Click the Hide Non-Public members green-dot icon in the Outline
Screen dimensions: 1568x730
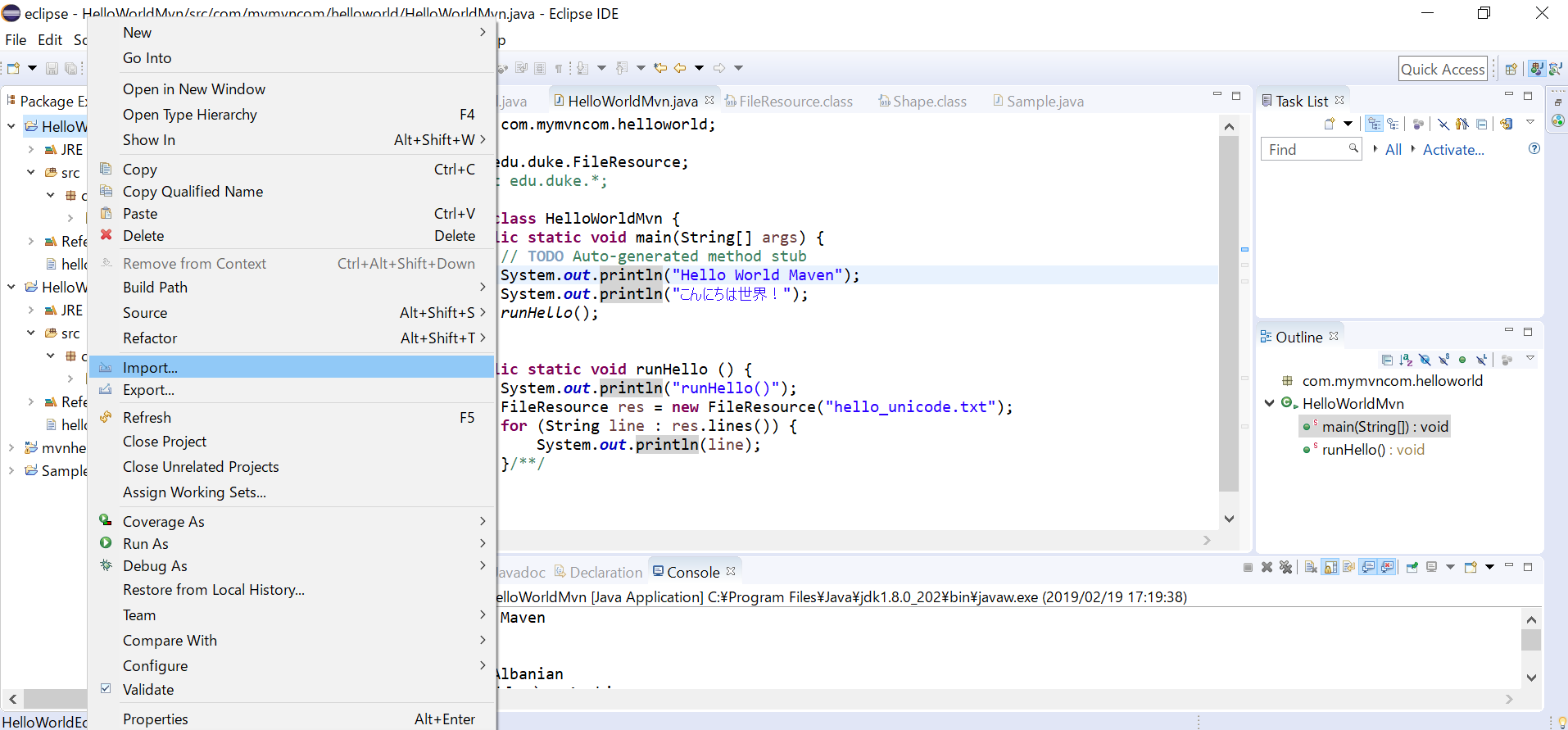[x=1462, y=360]
